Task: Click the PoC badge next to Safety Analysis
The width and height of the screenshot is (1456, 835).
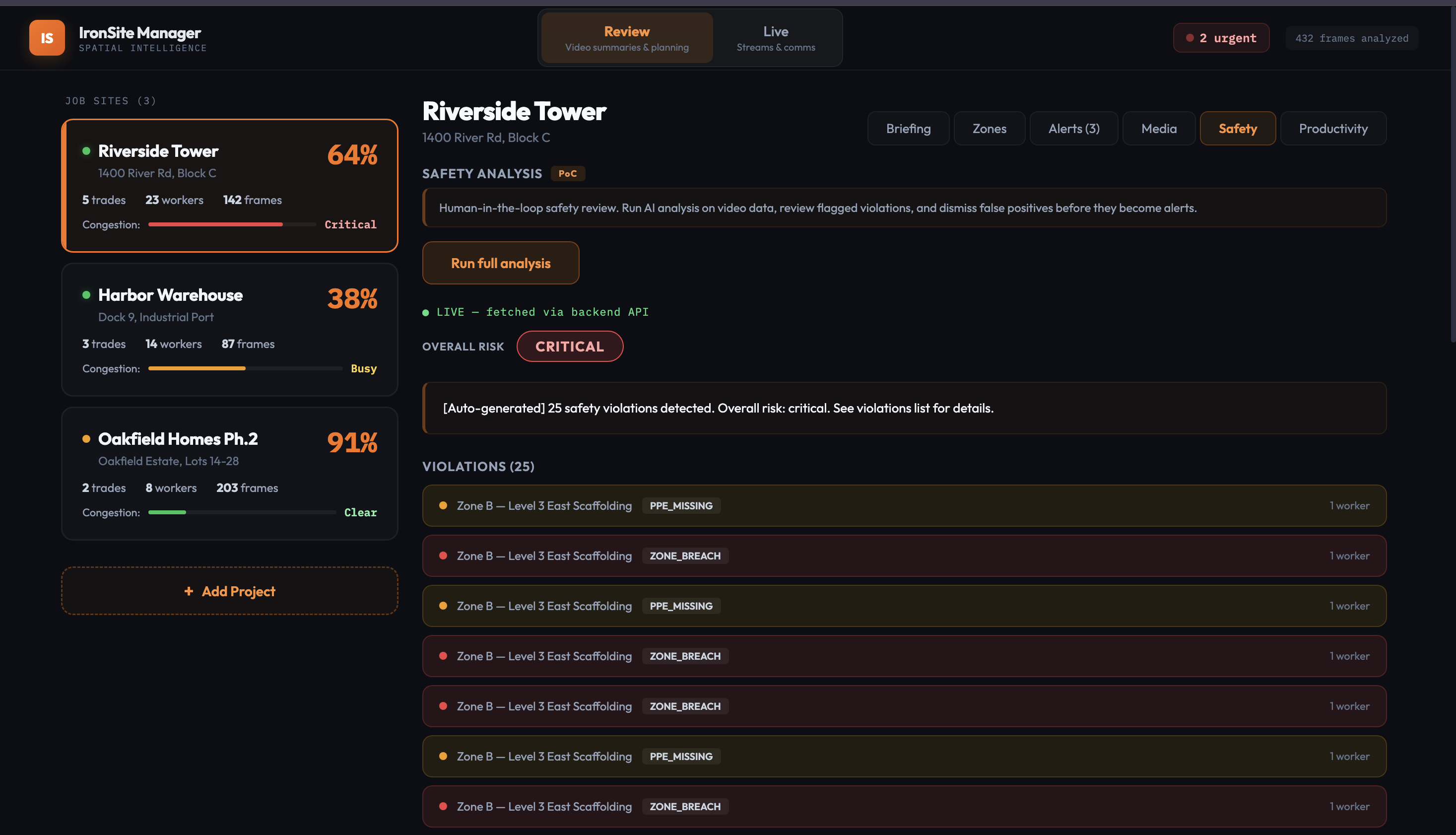Action: click(568, 173)
